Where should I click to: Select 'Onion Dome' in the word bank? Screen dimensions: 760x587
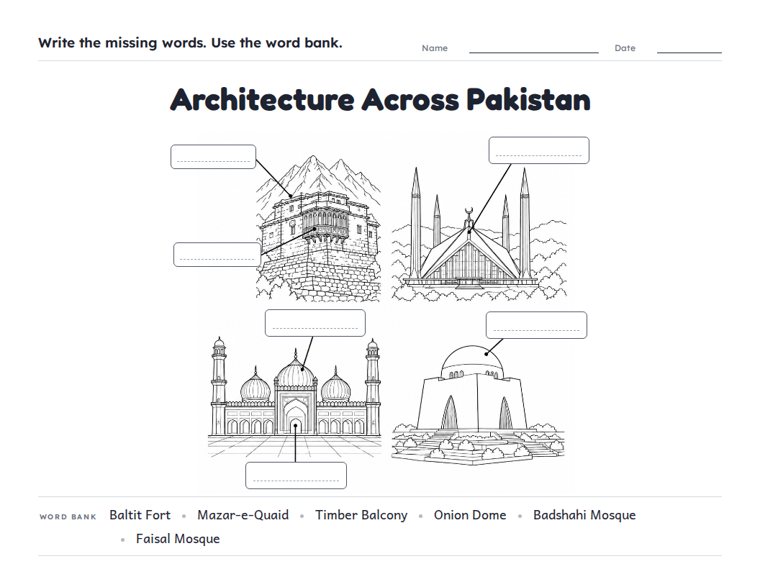[x=470, y=515]
